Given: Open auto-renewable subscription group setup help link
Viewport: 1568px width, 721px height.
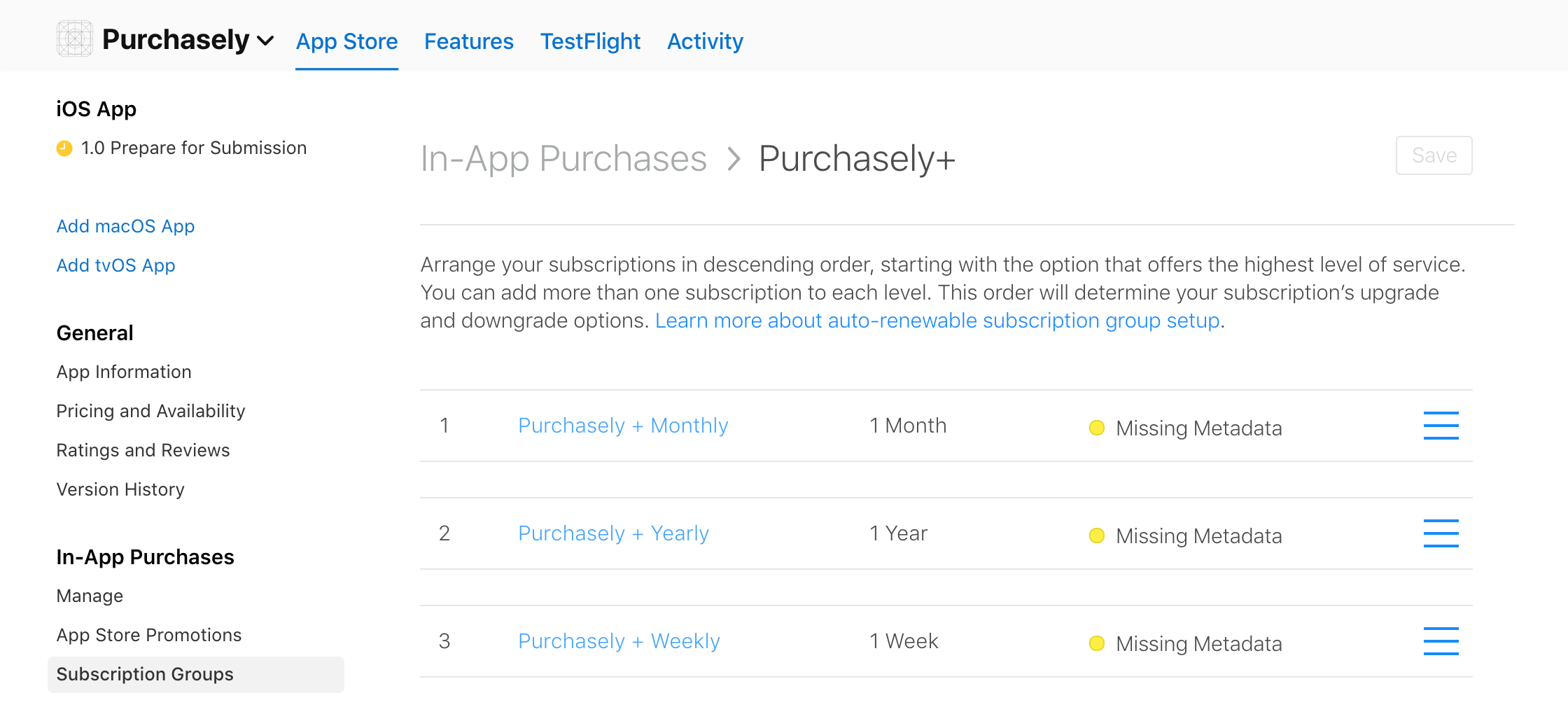Looking at the screenshot, I should pos(937,321).
